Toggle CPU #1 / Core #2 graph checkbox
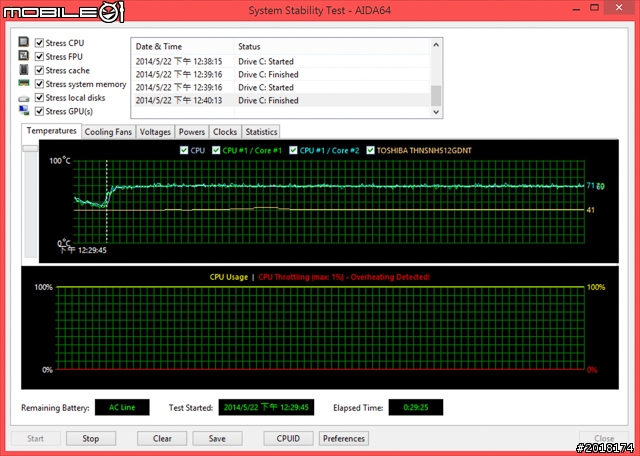This screenshot has height=456, width=640. [293, 150]
